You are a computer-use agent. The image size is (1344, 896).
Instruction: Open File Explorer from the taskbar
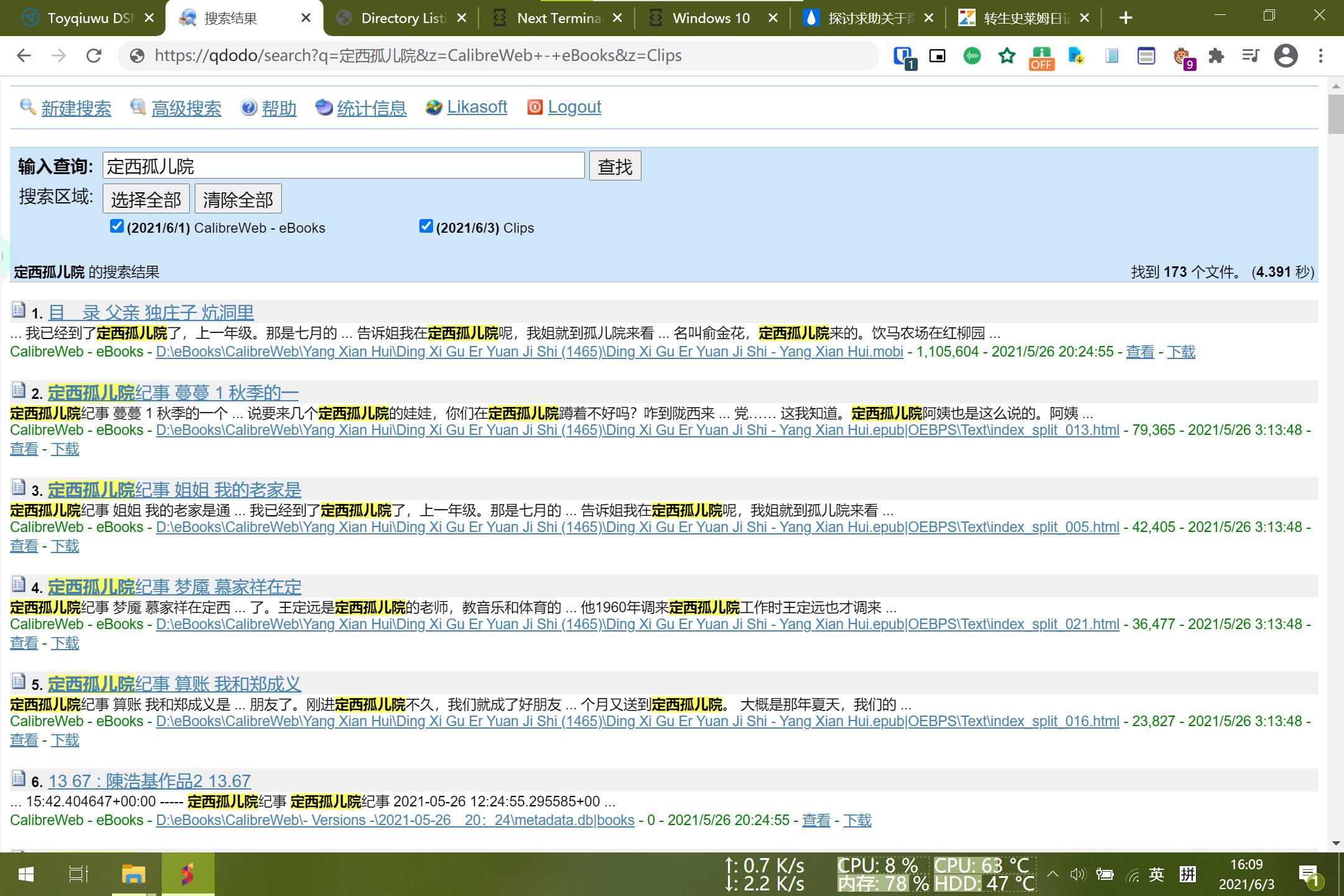[133, 874]
